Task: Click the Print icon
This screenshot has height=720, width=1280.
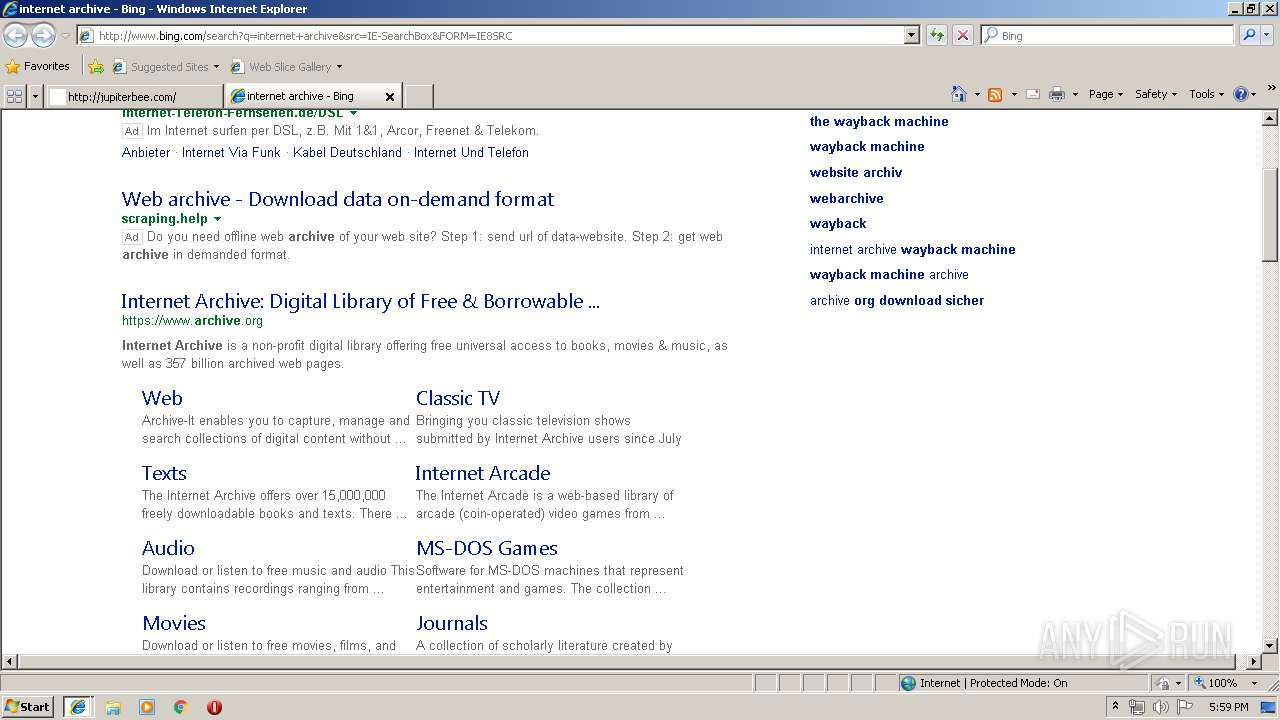Action: tap(1057, 94)
